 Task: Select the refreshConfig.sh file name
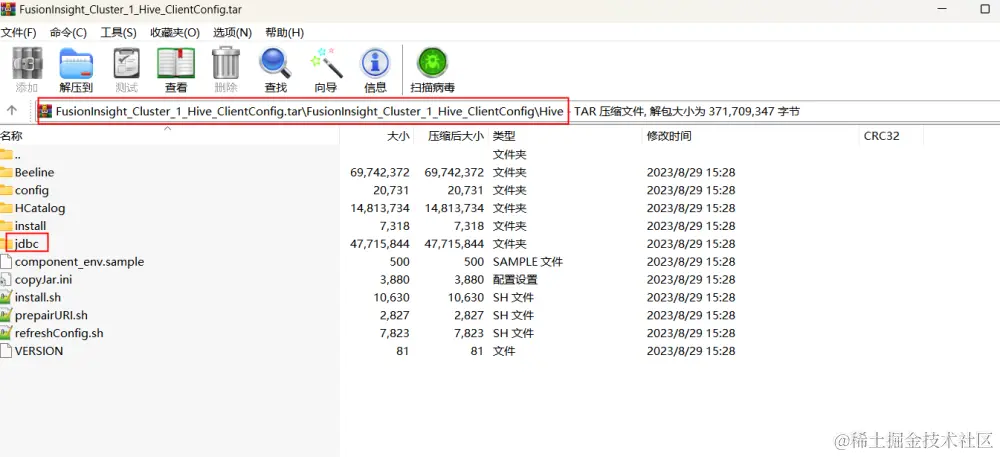[59, 333]
